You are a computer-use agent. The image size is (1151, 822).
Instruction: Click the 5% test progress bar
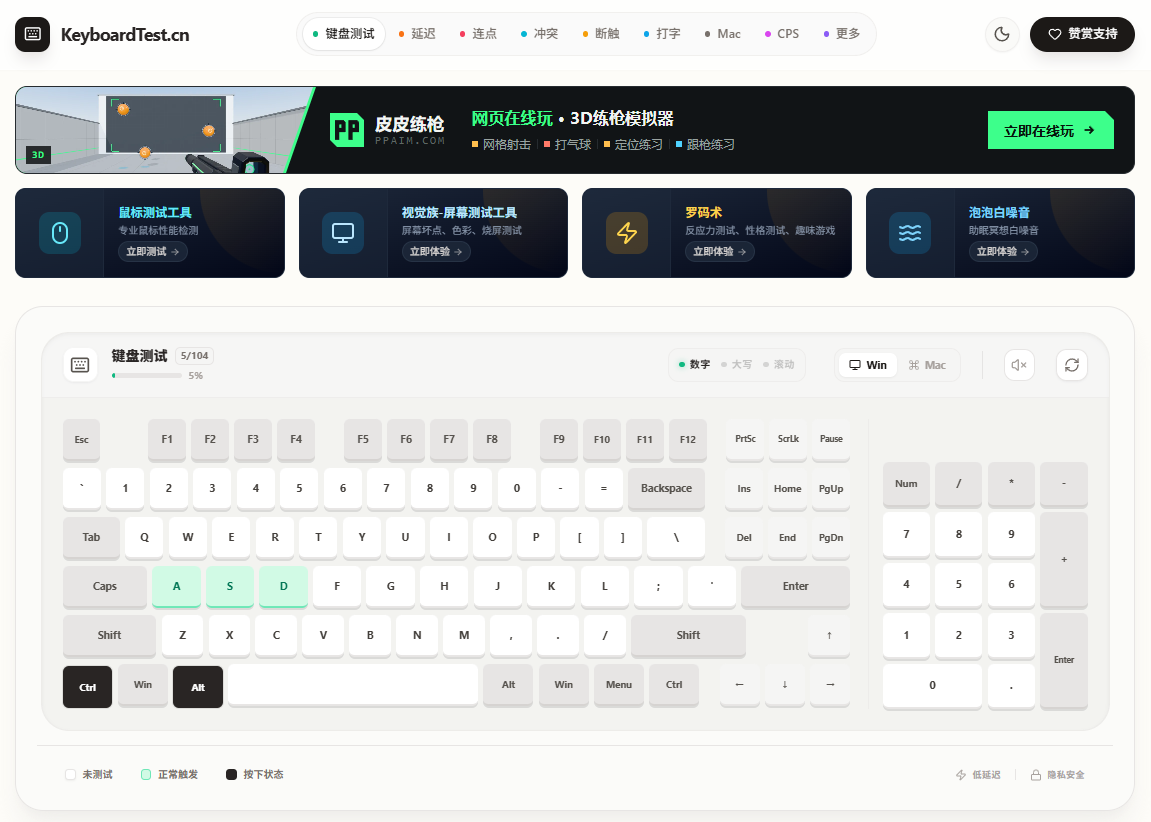tap(147, 376)
